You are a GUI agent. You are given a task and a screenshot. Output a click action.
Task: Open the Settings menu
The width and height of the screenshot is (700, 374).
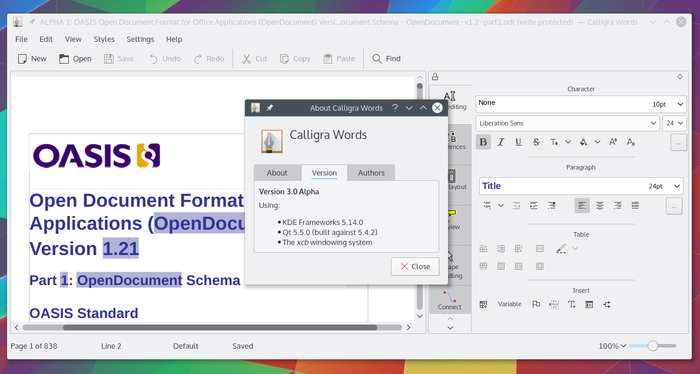point(140,39)
